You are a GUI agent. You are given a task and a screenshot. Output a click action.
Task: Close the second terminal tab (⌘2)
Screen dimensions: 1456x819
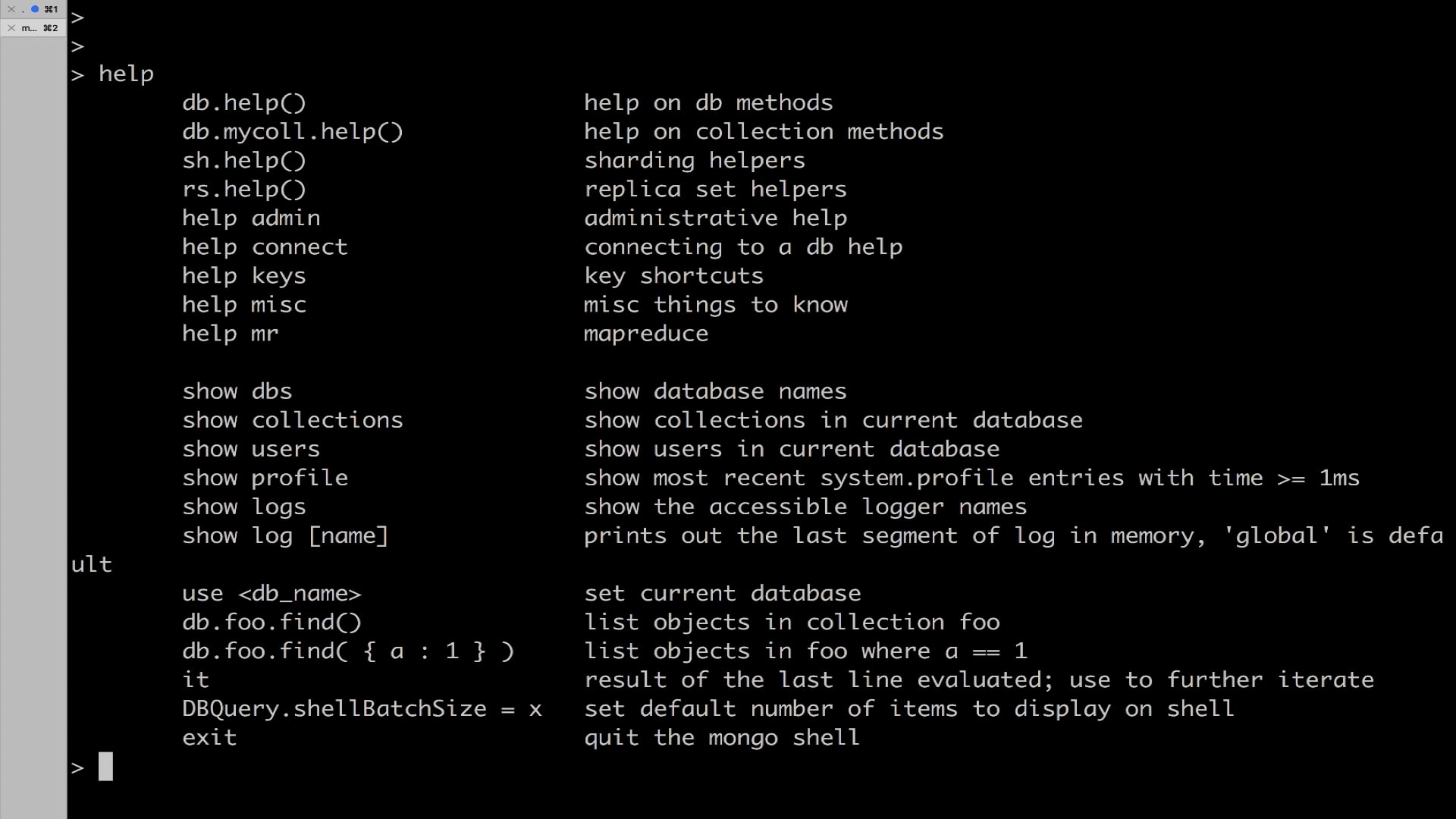point(11,28)
